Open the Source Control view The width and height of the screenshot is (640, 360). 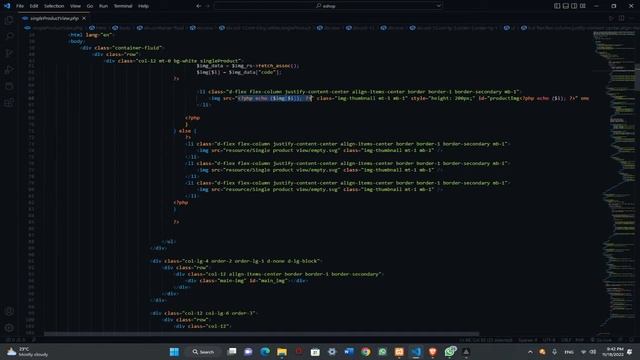[9, 53]
